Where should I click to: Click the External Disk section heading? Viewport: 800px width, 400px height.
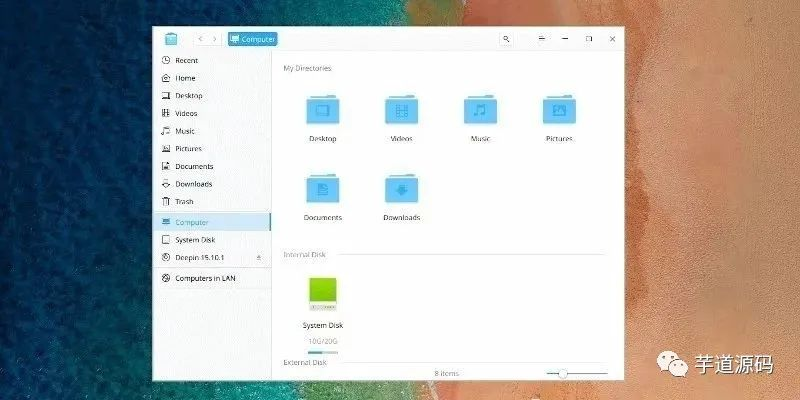click(305, 363)
